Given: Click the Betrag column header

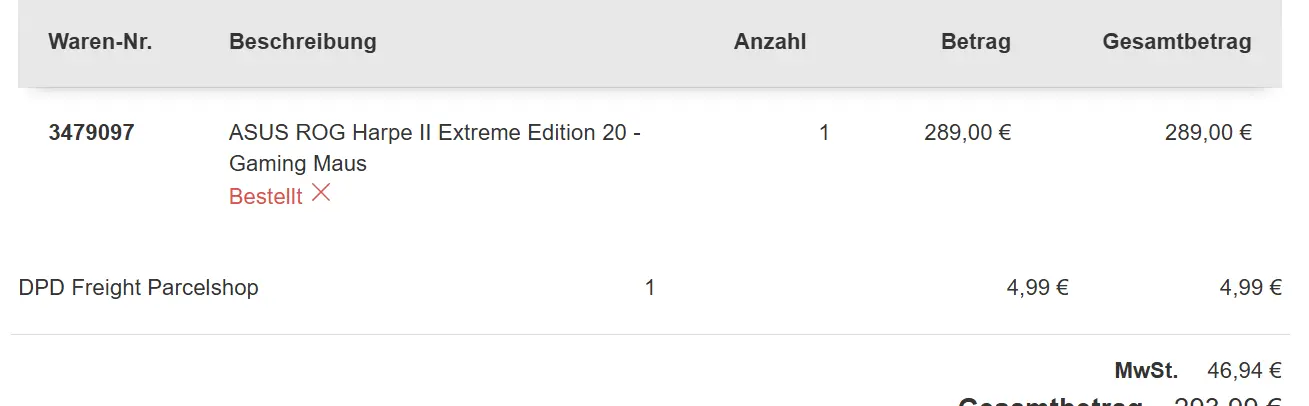Looking at the screenshot, I should (976, 42).
